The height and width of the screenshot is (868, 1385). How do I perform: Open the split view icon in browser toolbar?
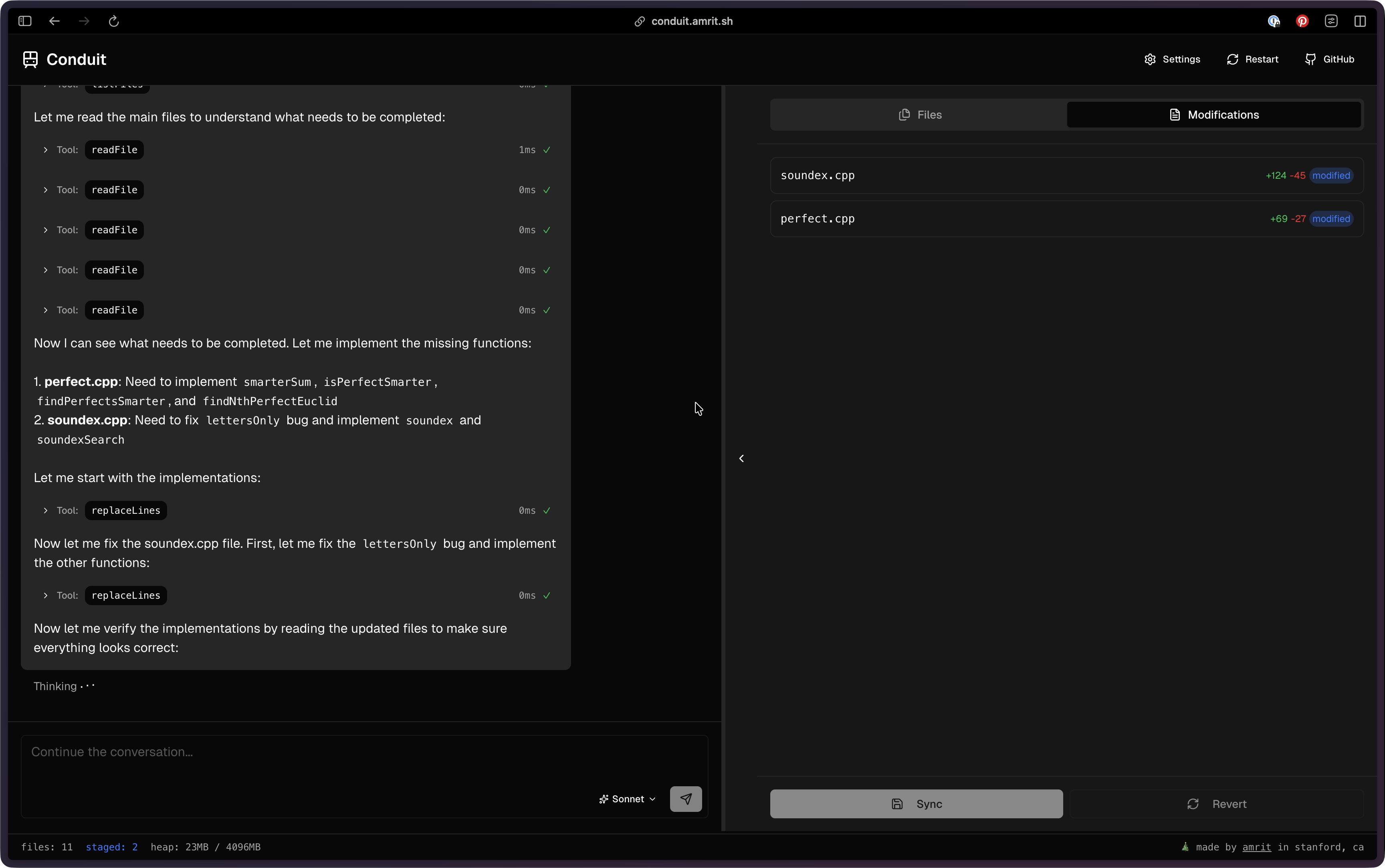pyautogui.click(x=1360, y=21)
